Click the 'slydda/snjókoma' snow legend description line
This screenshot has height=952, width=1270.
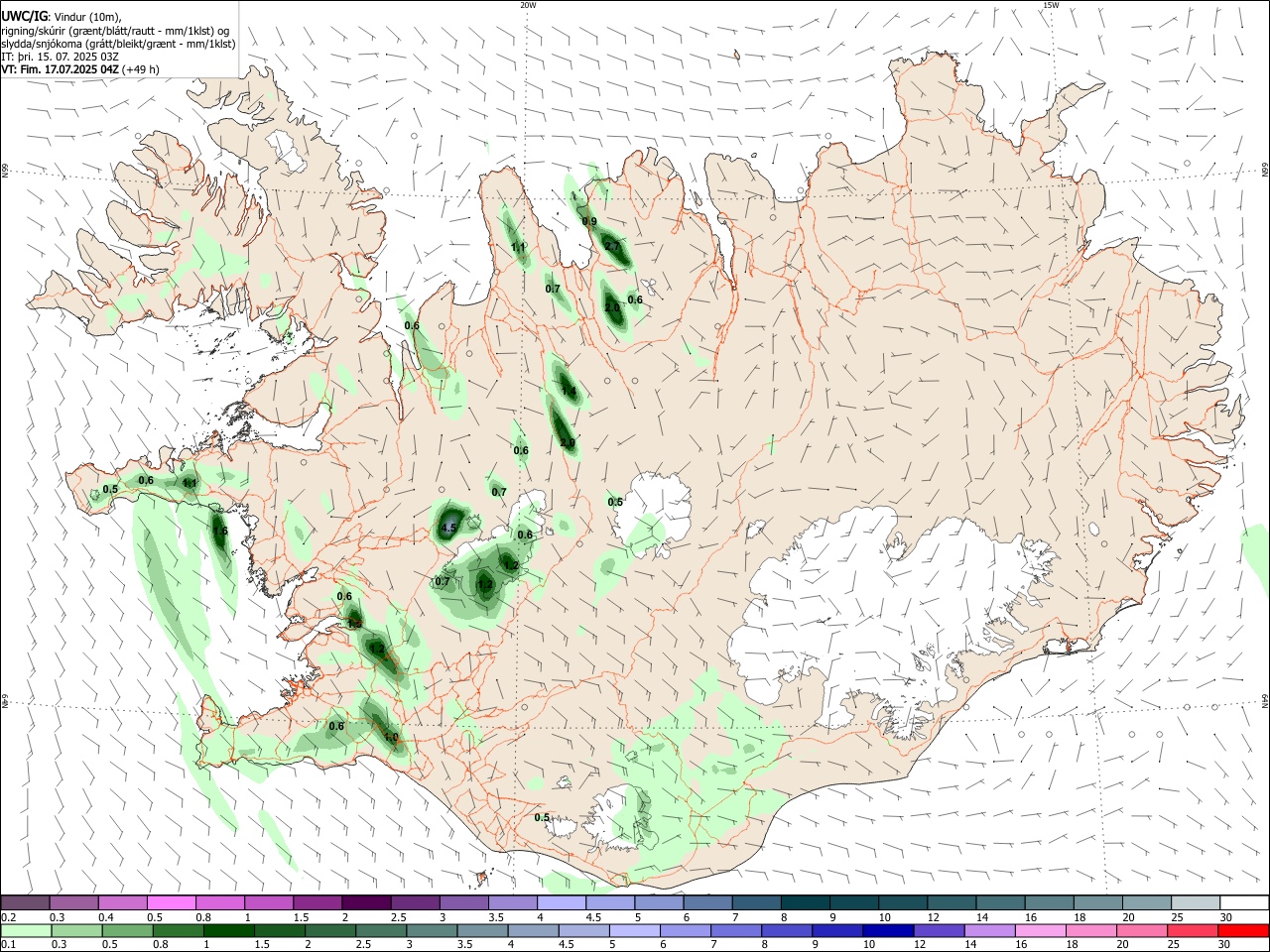[x=118, y=44]
